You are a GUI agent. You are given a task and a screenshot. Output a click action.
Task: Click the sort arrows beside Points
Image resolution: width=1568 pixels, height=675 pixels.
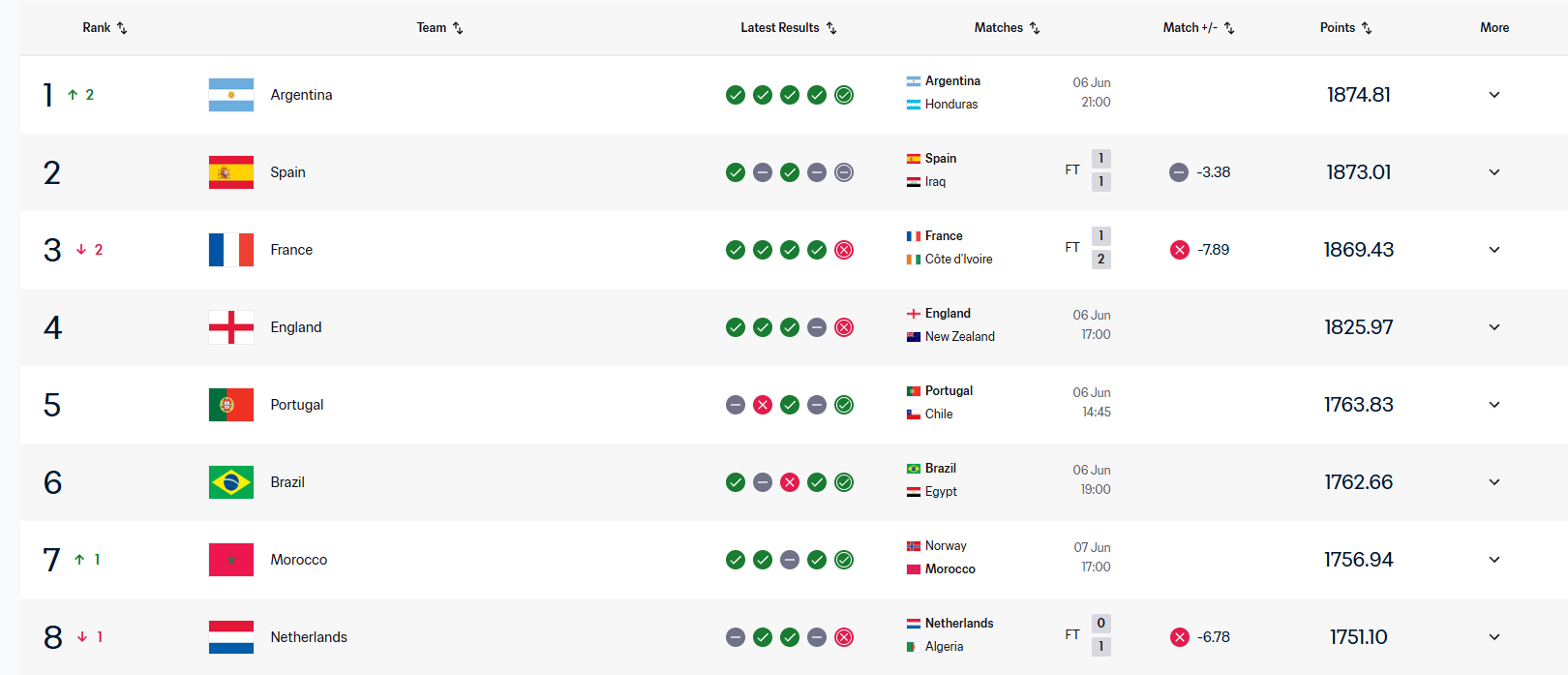[x=1367, y=28]
